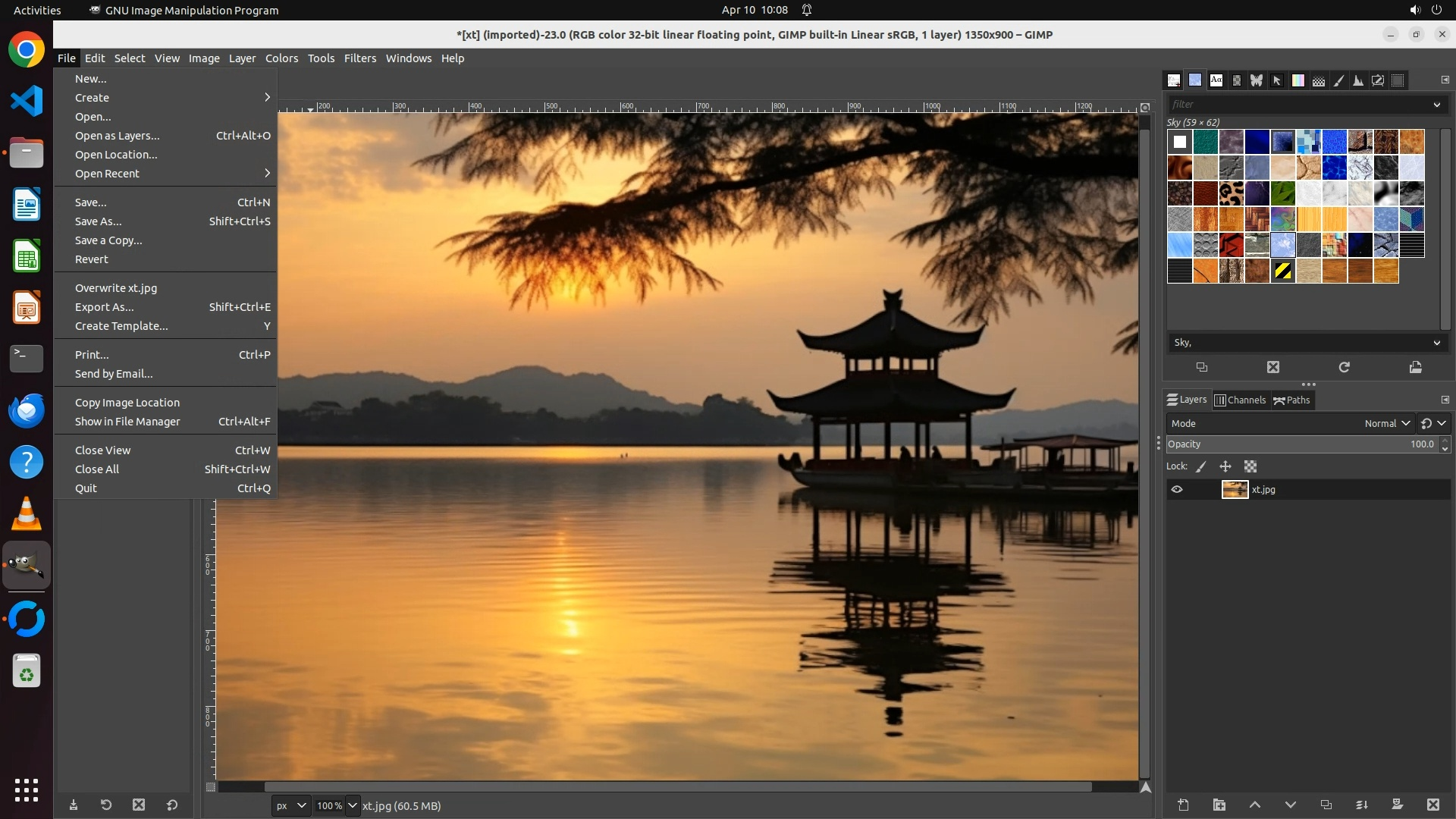
Task: Click the Opacity slider in Layers panel
Action: (x=1289, y=444)
